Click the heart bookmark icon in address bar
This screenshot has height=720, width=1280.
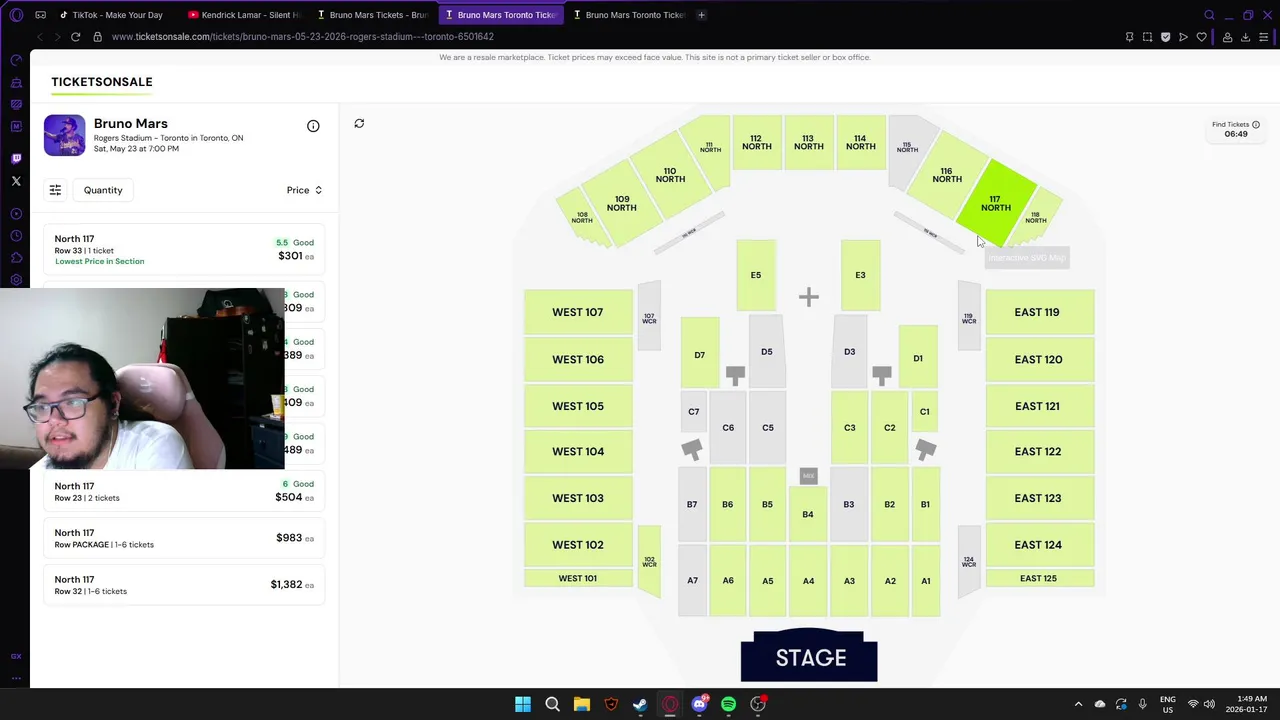coord(1201,37)
